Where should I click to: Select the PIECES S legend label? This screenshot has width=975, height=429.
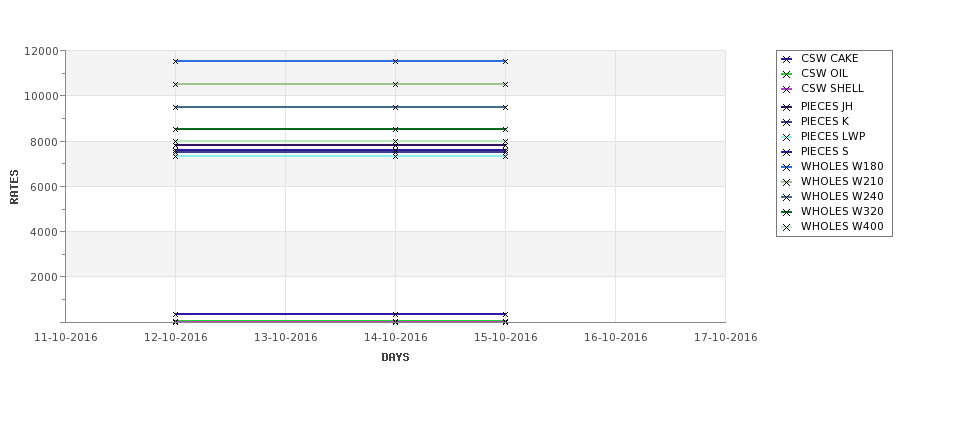point(825,151)
